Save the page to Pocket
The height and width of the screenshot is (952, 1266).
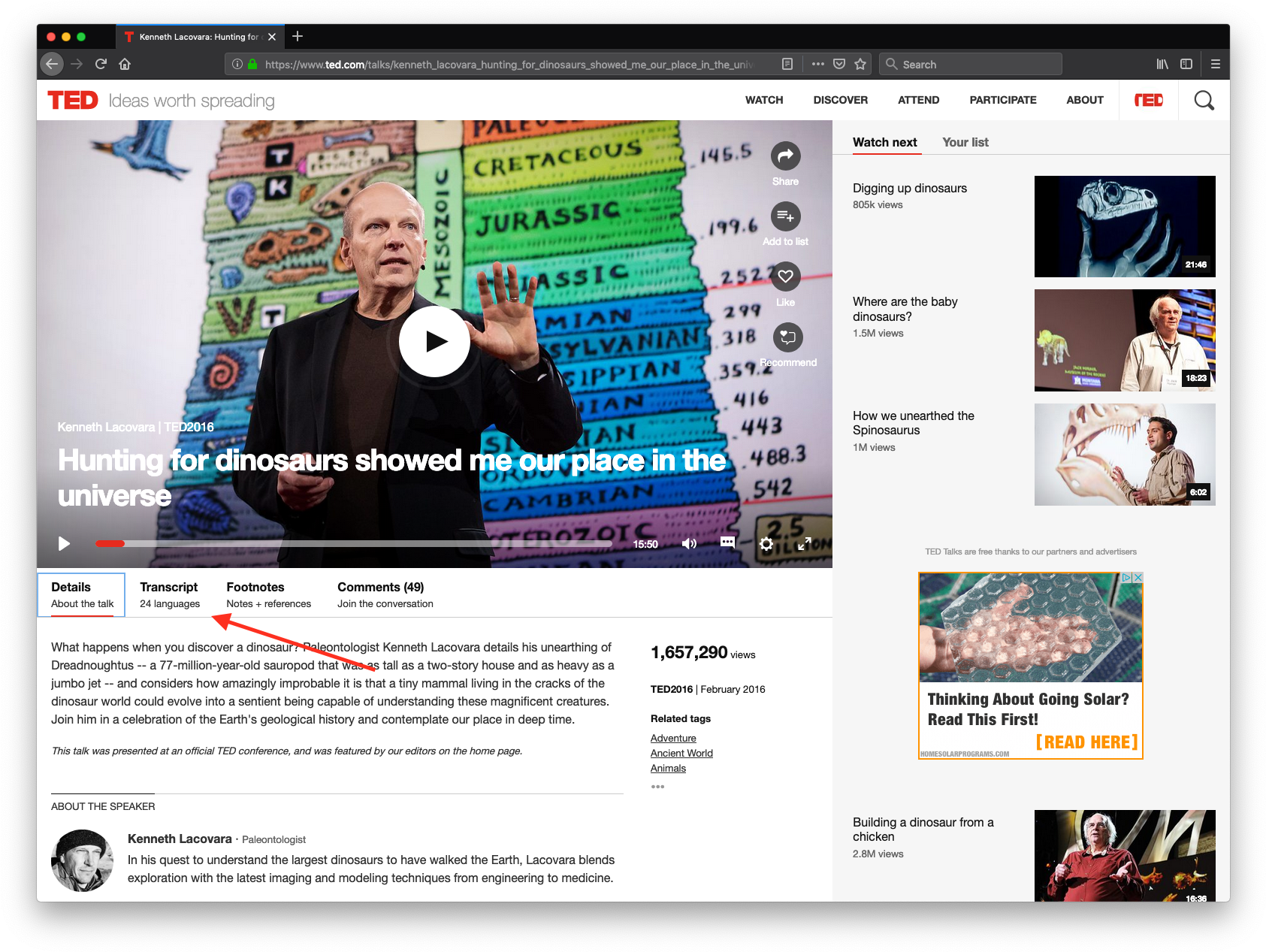(x=839, y=64)
